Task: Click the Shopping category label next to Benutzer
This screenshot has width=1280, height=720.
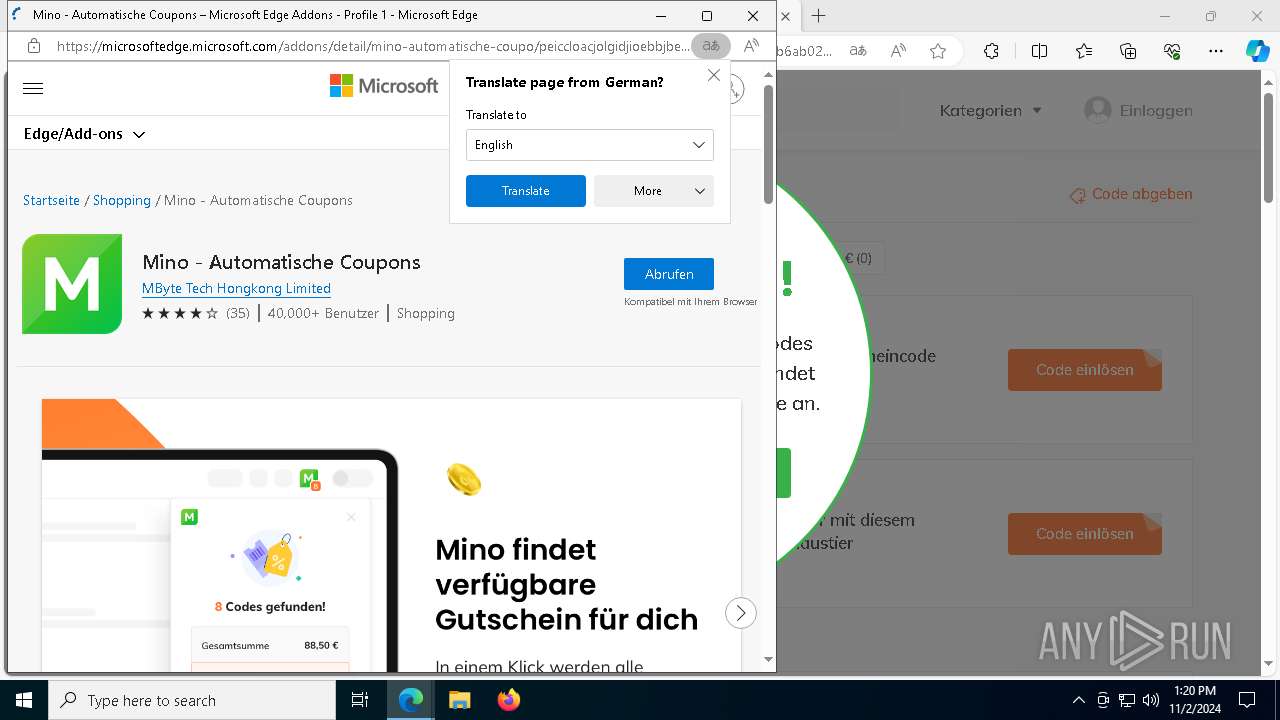Action: tap(426, 313)
